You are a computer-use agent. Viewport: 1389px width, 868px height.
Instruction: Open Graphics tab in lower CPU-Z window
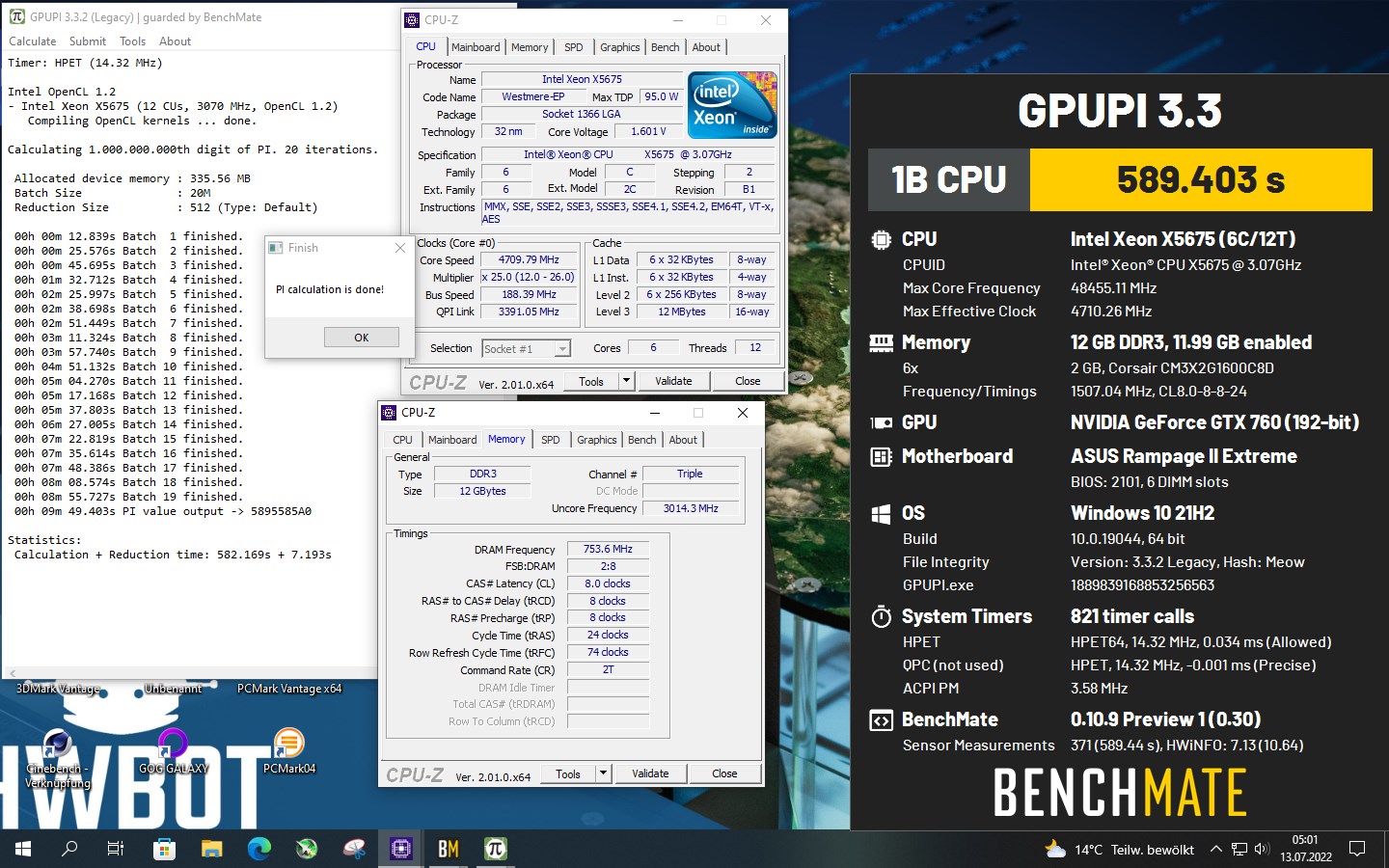(x=596, y=440)
